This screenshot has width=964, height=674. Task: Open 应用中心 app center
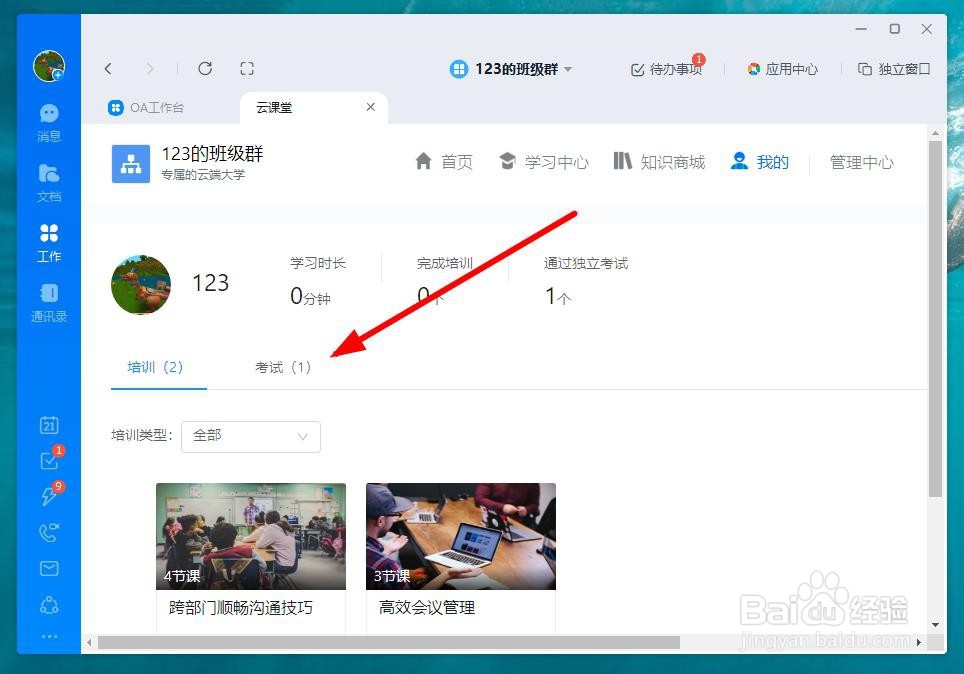click(x=783, y=69)
